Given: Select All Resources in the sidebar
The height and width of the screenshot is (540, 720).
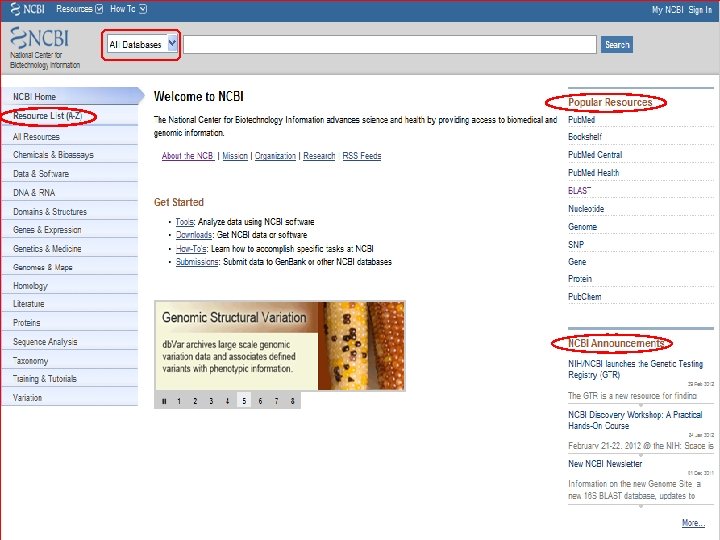Looking at the screenshot, I should coord(70,136).
